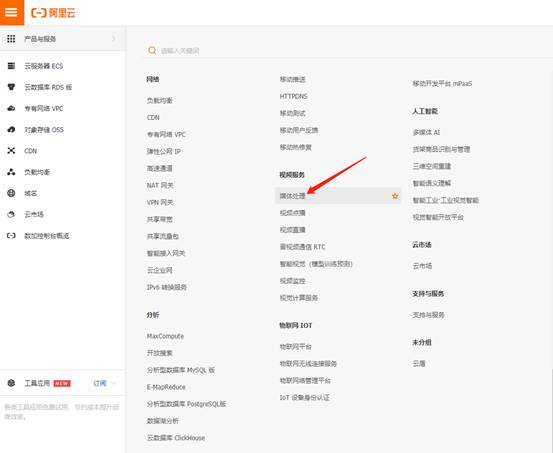The width and height of the screenshot is (553, 453).
Task: Open 物联网络管理平台
Action: coord(305,380)
